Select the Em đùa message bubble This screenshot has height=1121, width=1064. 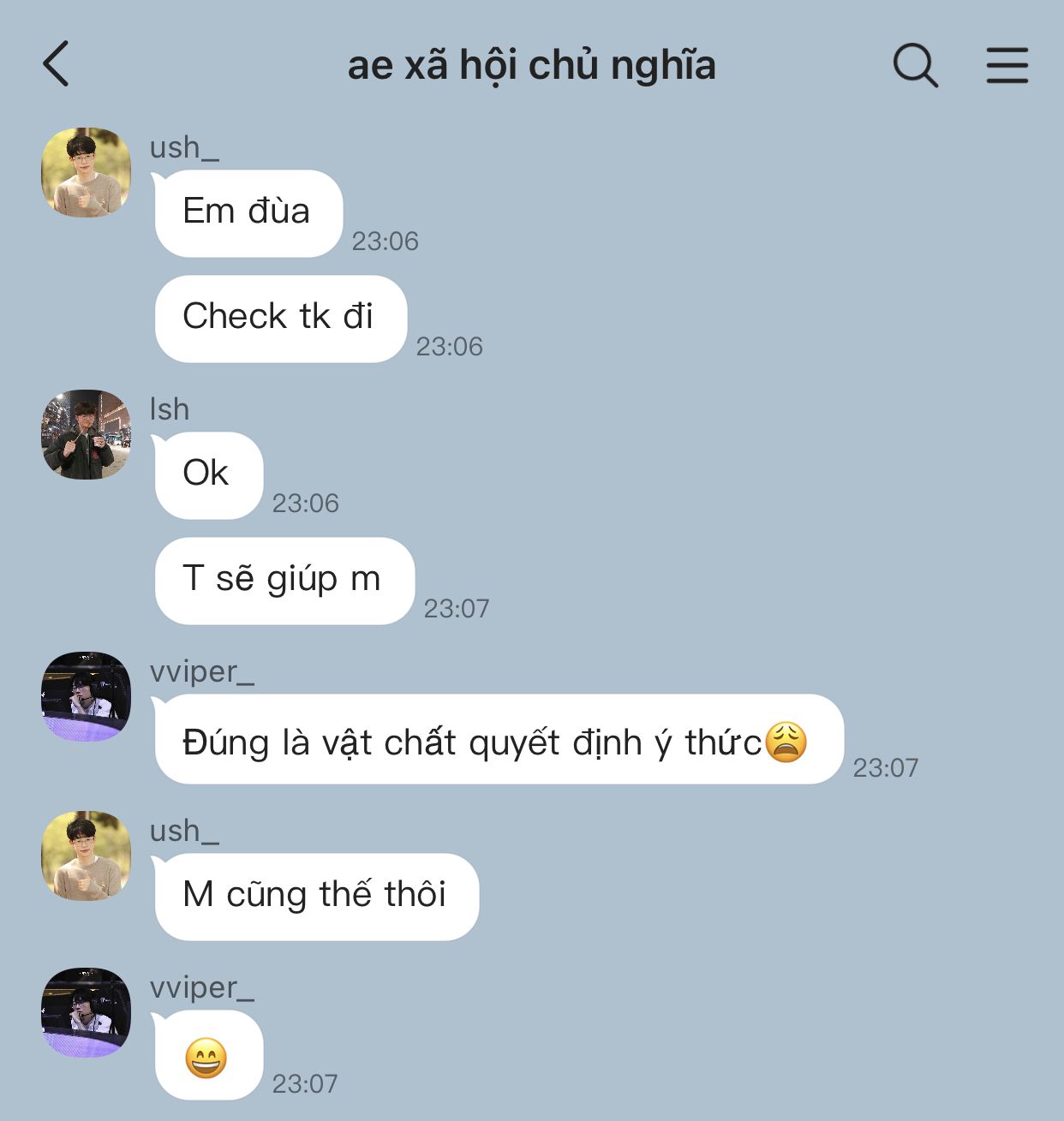coord(248,213)
